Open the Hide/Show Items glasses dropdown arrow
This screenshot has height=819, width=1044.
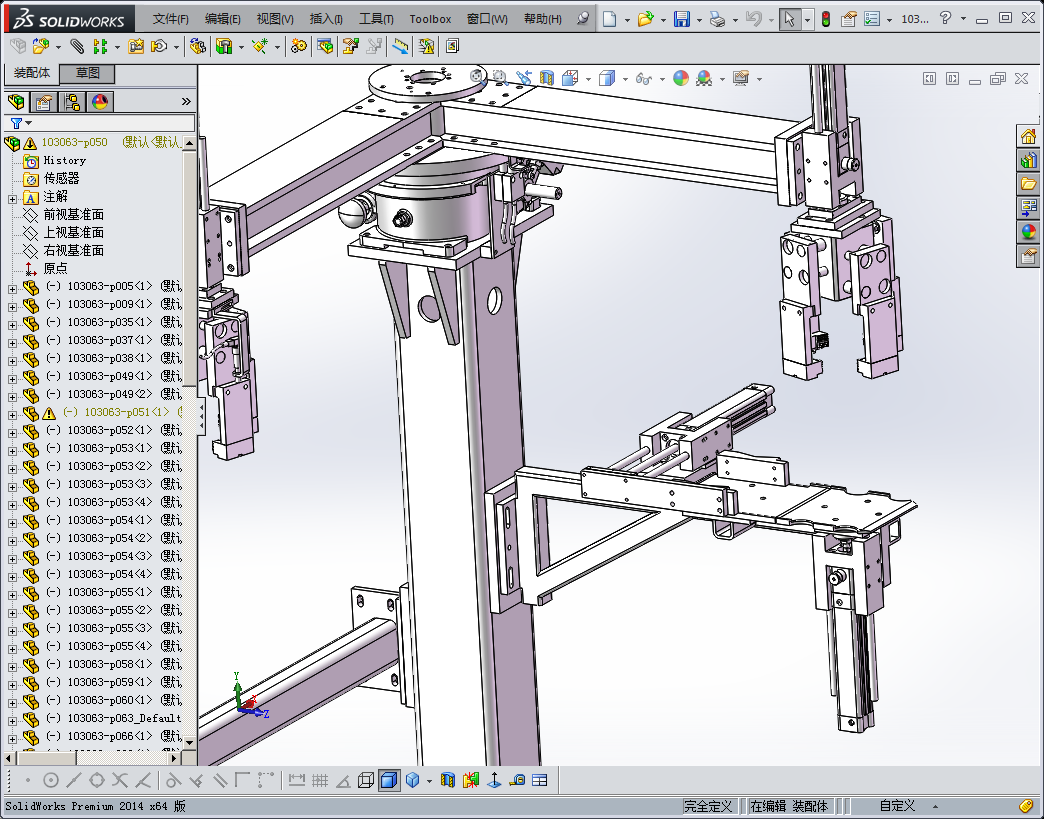[662, 79]
